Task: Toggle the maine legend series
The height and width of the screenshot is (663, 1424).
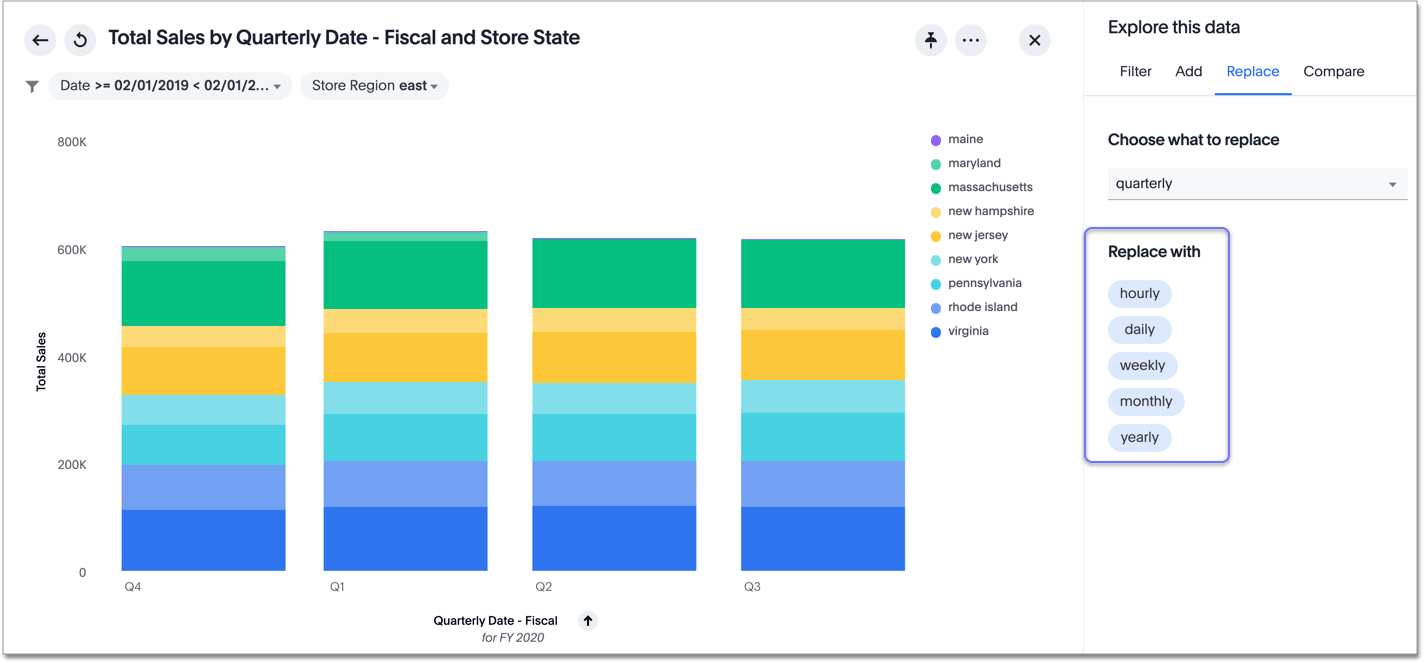Action: (x=964, y=140)
